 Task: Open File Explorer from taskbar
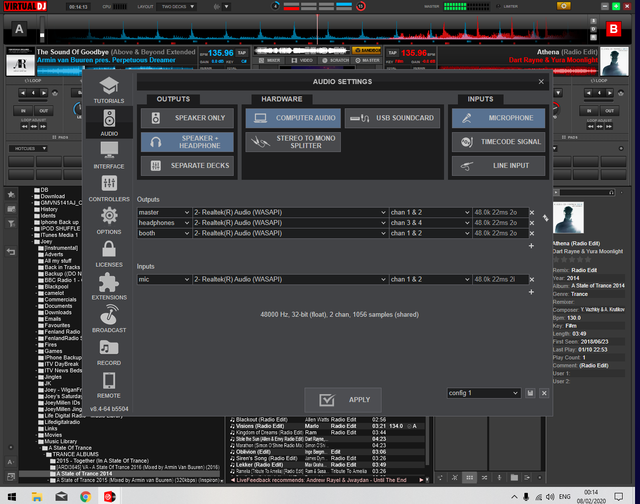pos(37,496)
